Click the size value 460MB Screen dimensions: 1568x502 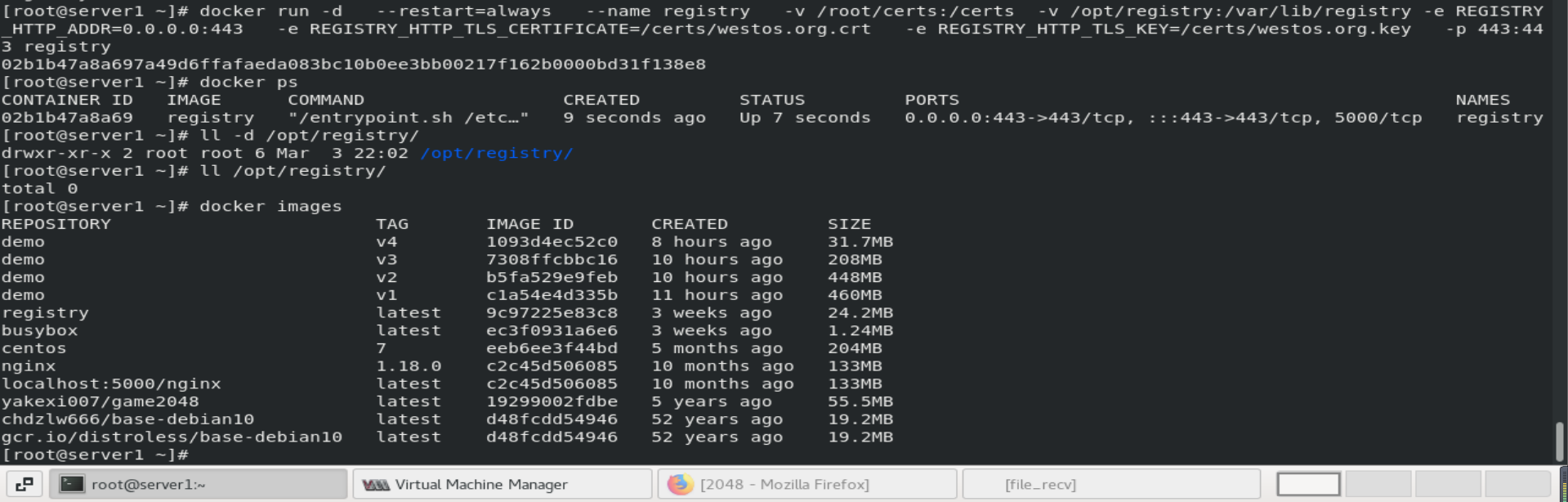tap(855, 295)
